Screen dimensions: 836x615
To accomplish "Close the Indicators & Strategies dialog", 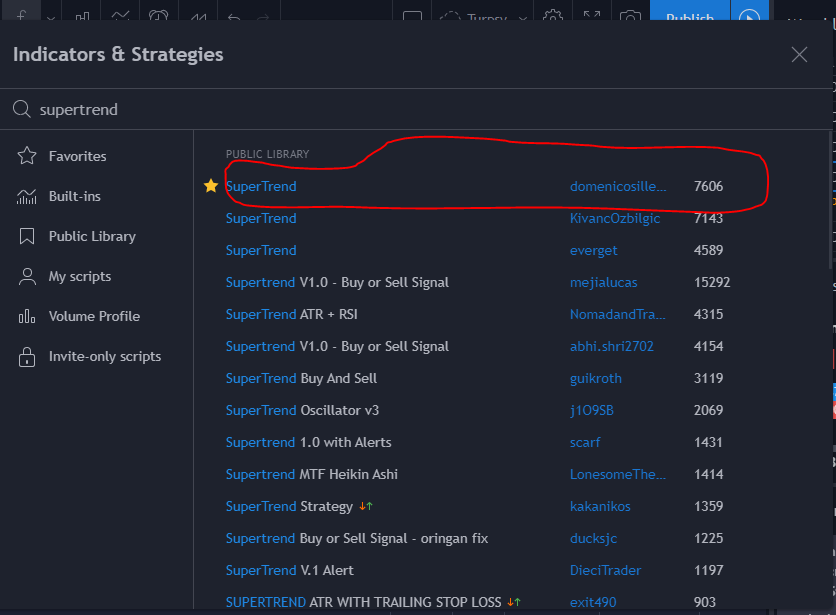I will click(x=799, y=54).
